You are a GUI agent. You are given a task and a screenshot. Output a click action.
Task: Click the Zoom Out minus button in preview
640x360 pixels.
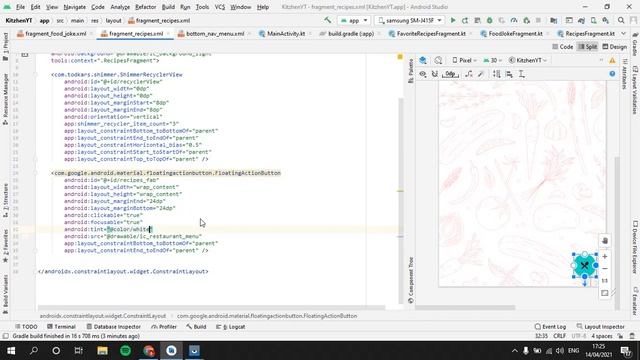(x=605, y=269)
